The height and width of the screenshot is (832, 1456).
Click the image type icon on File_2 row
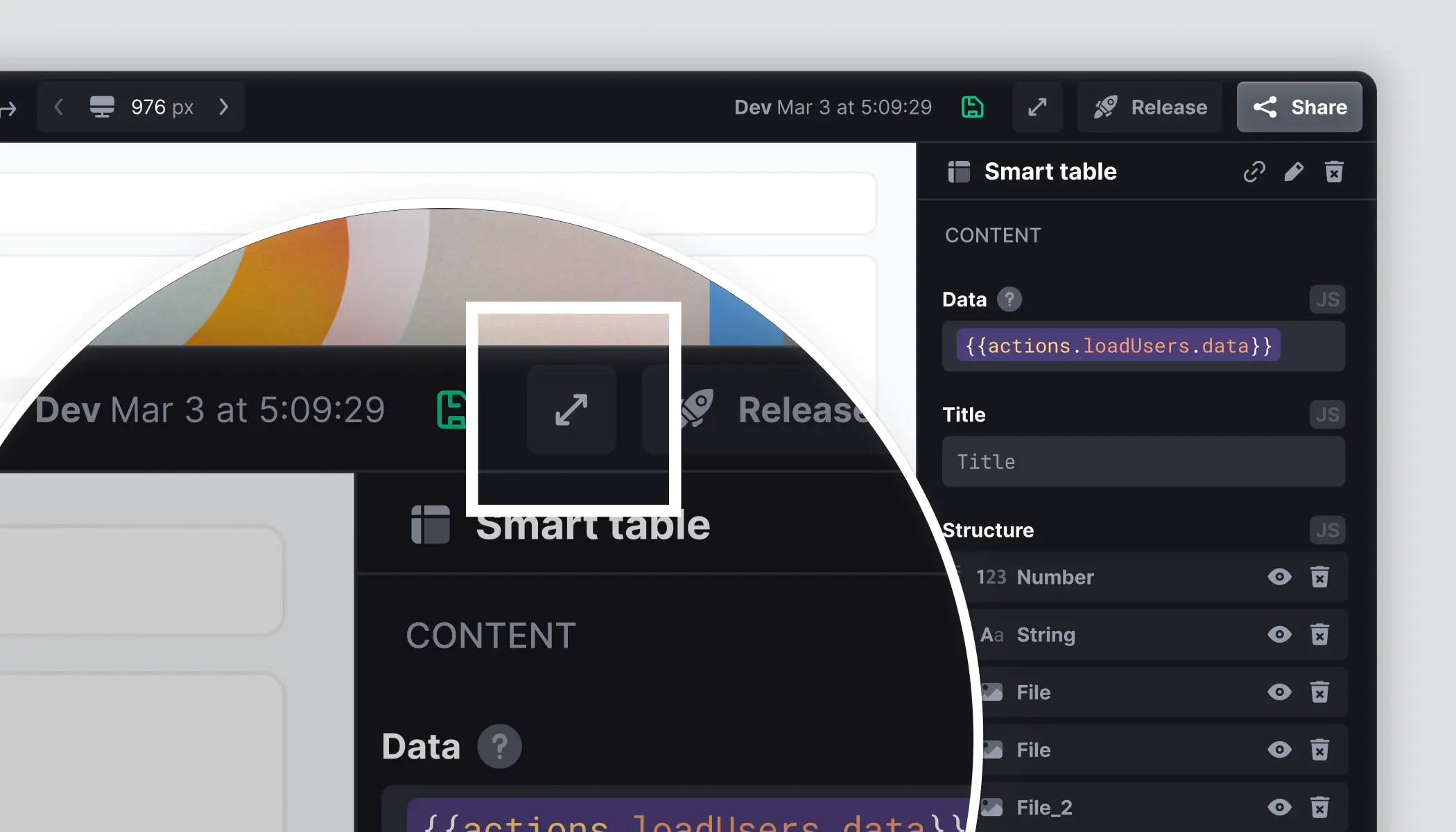coord(992,807)
